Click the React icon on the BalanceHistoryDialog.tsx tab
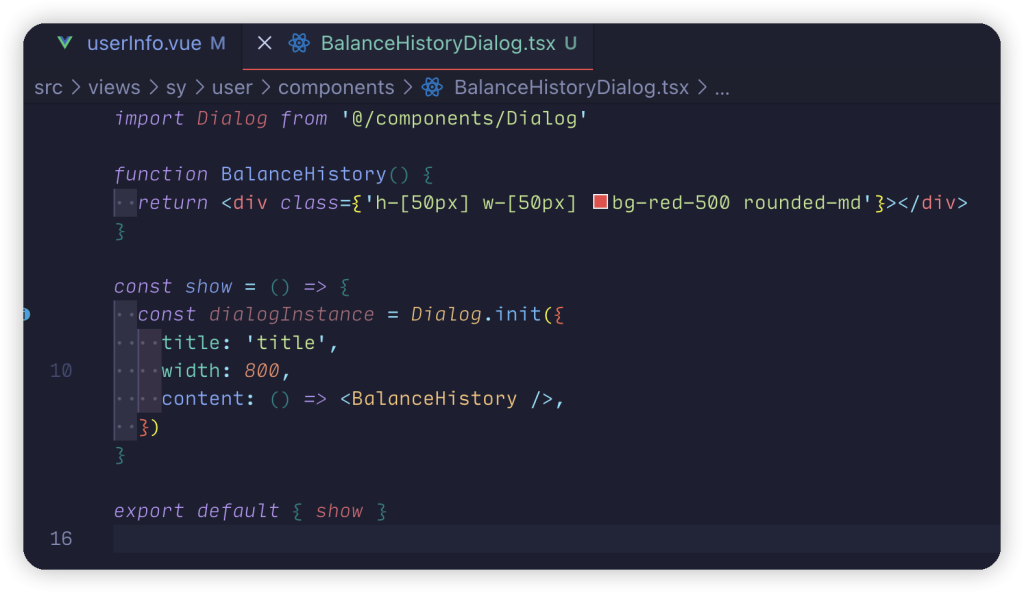This screenshot has width=1024, height=593. (x=298, y=43)
